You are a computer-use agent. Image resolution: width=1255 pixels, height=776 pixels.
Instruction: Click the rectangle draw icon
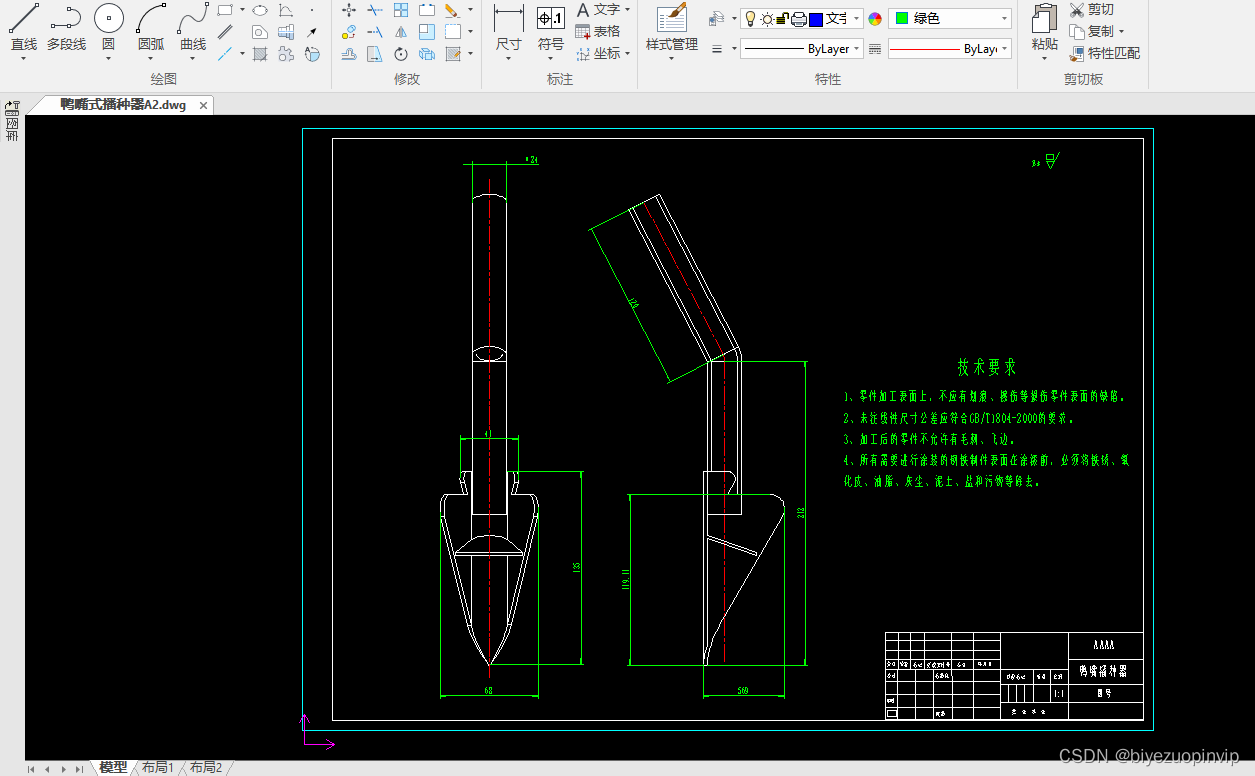[225, 10]
